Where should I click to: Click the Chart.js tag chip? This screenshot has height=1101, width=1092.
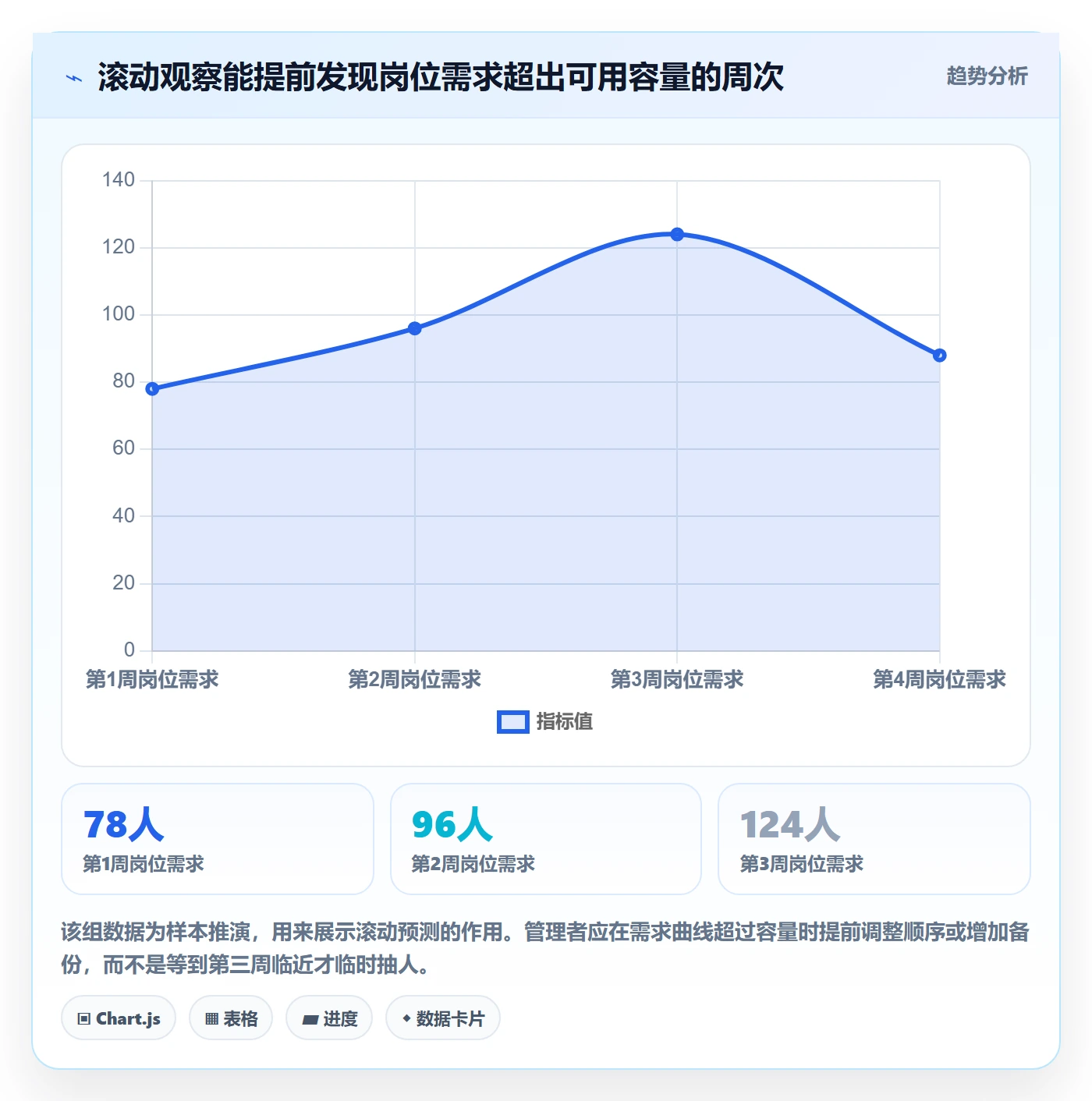click(x=119, y=1018)
